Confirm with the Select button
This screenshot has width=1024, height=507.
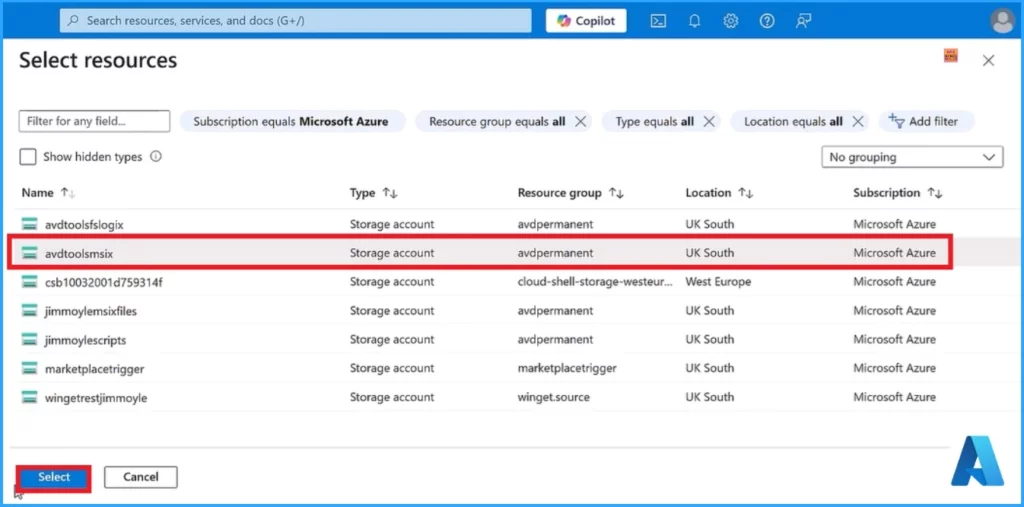[x=54, y=478]
